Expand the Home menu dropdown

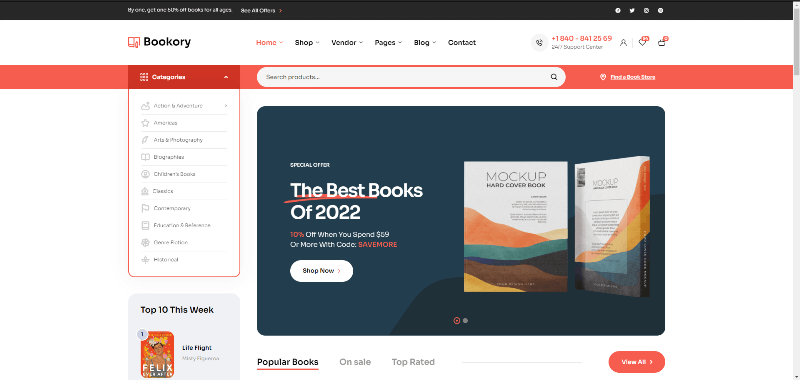[281, 43]
